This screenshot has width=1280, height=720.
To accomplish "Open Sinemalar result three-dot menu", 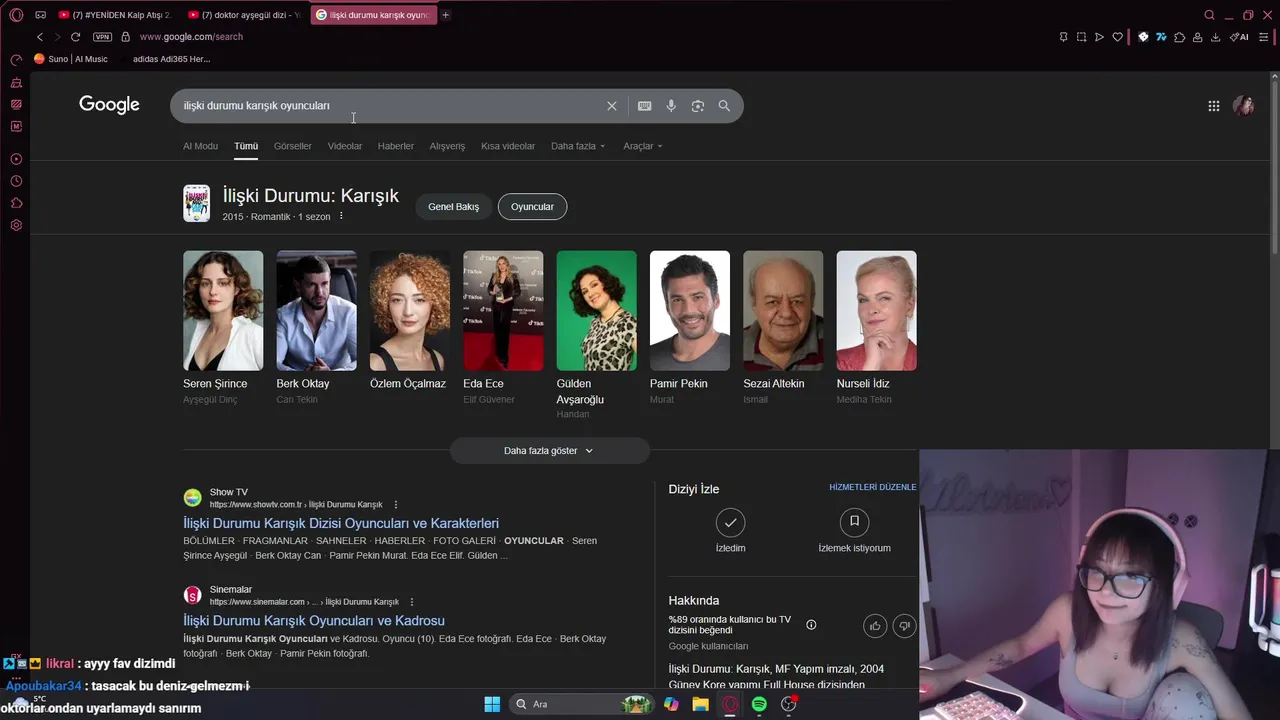I will [413, 602].
